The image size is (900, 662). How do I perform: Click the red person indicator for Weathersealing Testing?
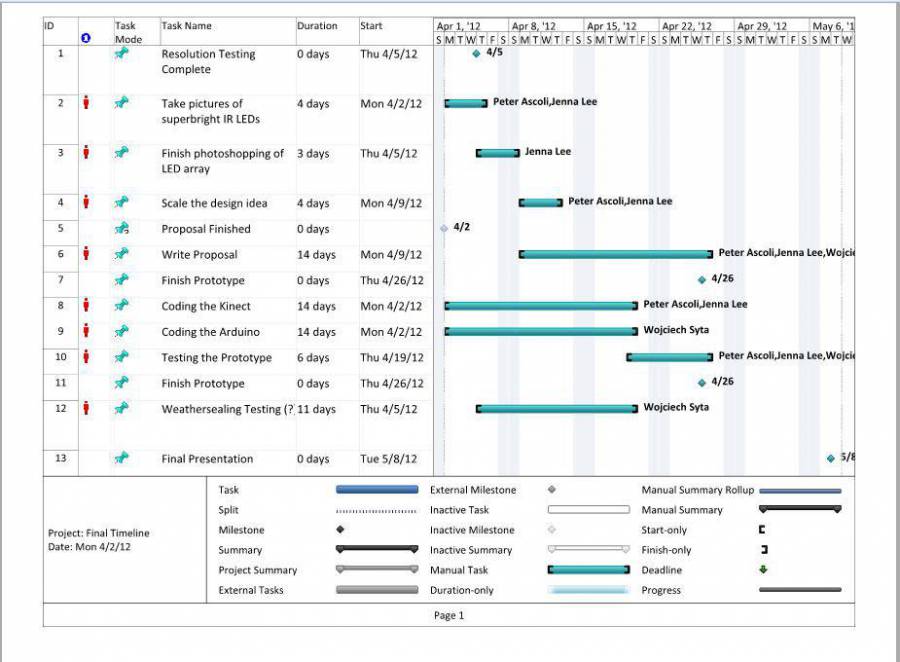pos(86,408)
